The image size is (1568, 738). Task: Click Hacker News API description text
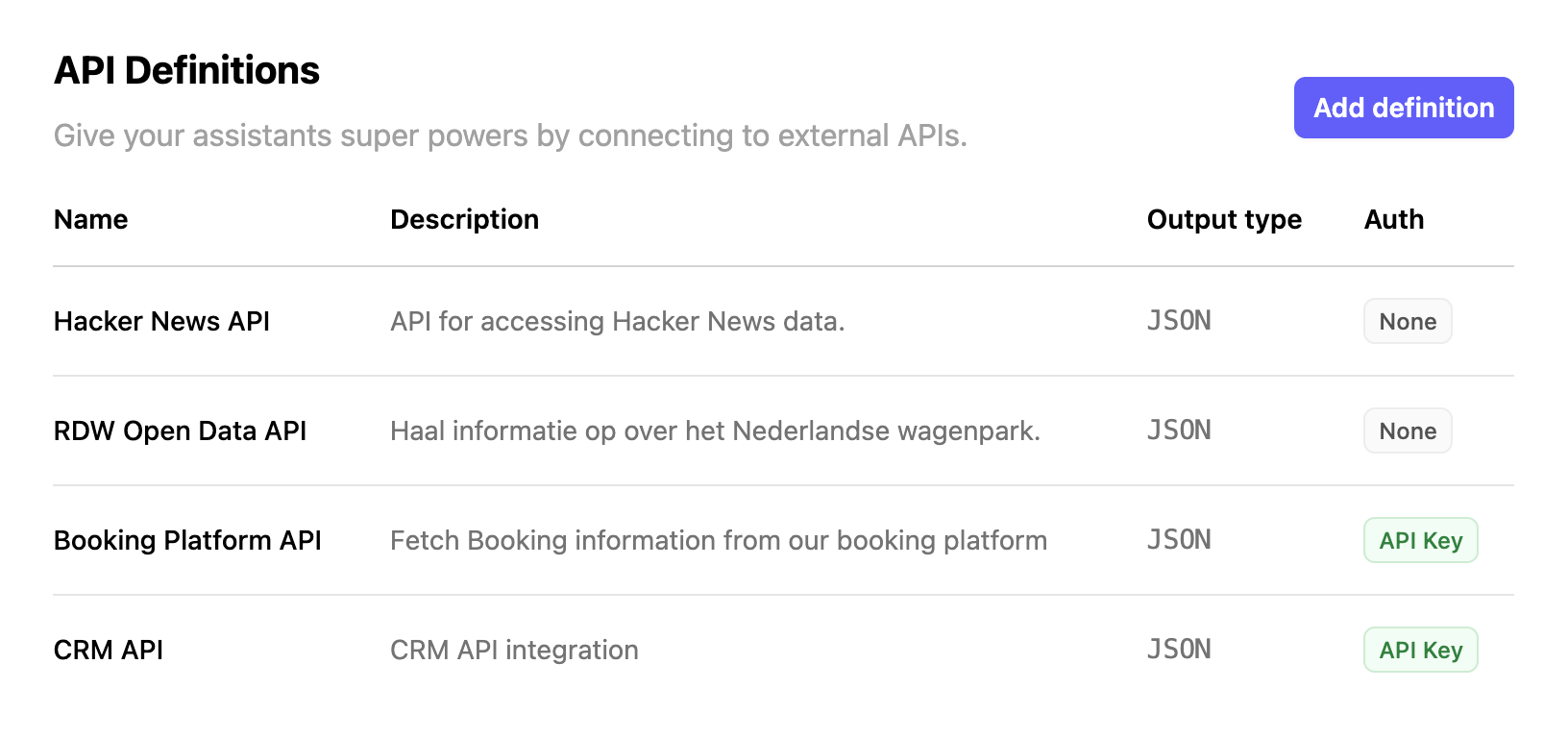(617, 321)
